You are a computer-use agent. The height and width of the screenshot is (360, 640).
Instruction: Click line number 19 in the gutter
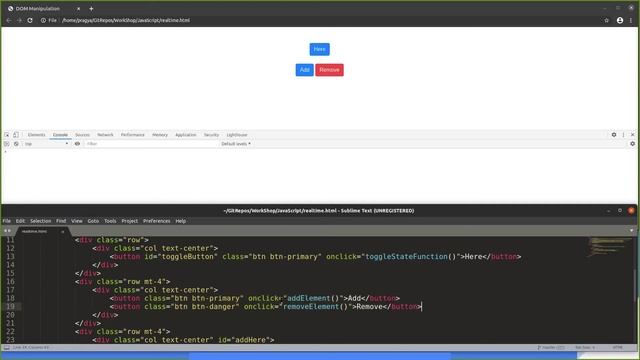coord(10,307)
